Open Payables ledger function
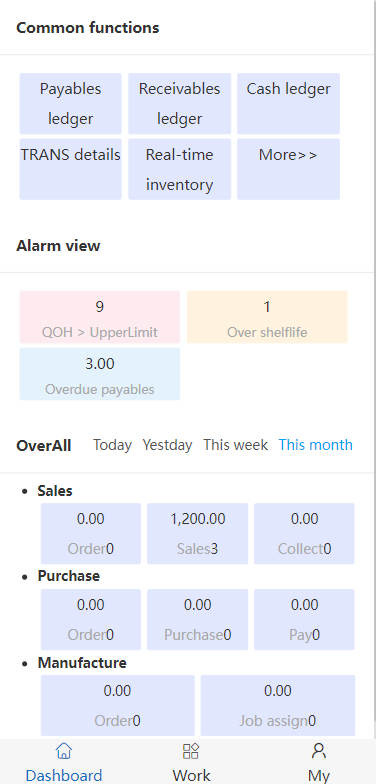The width and height of the screenshot is (376, 784). pos(70,104)
